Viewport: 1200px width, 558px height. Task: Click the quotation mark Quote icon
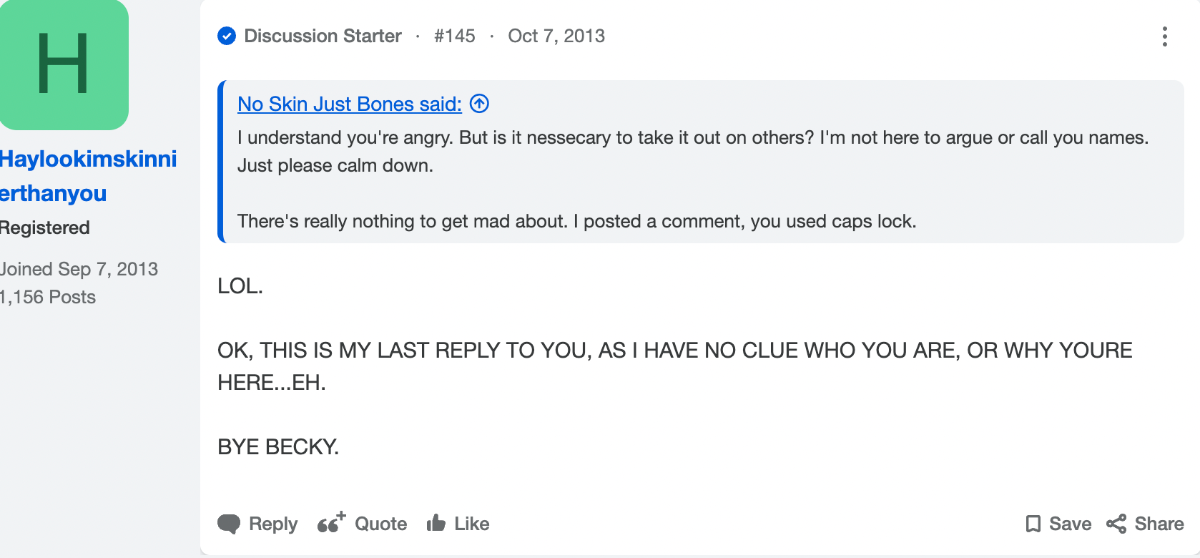331,522
